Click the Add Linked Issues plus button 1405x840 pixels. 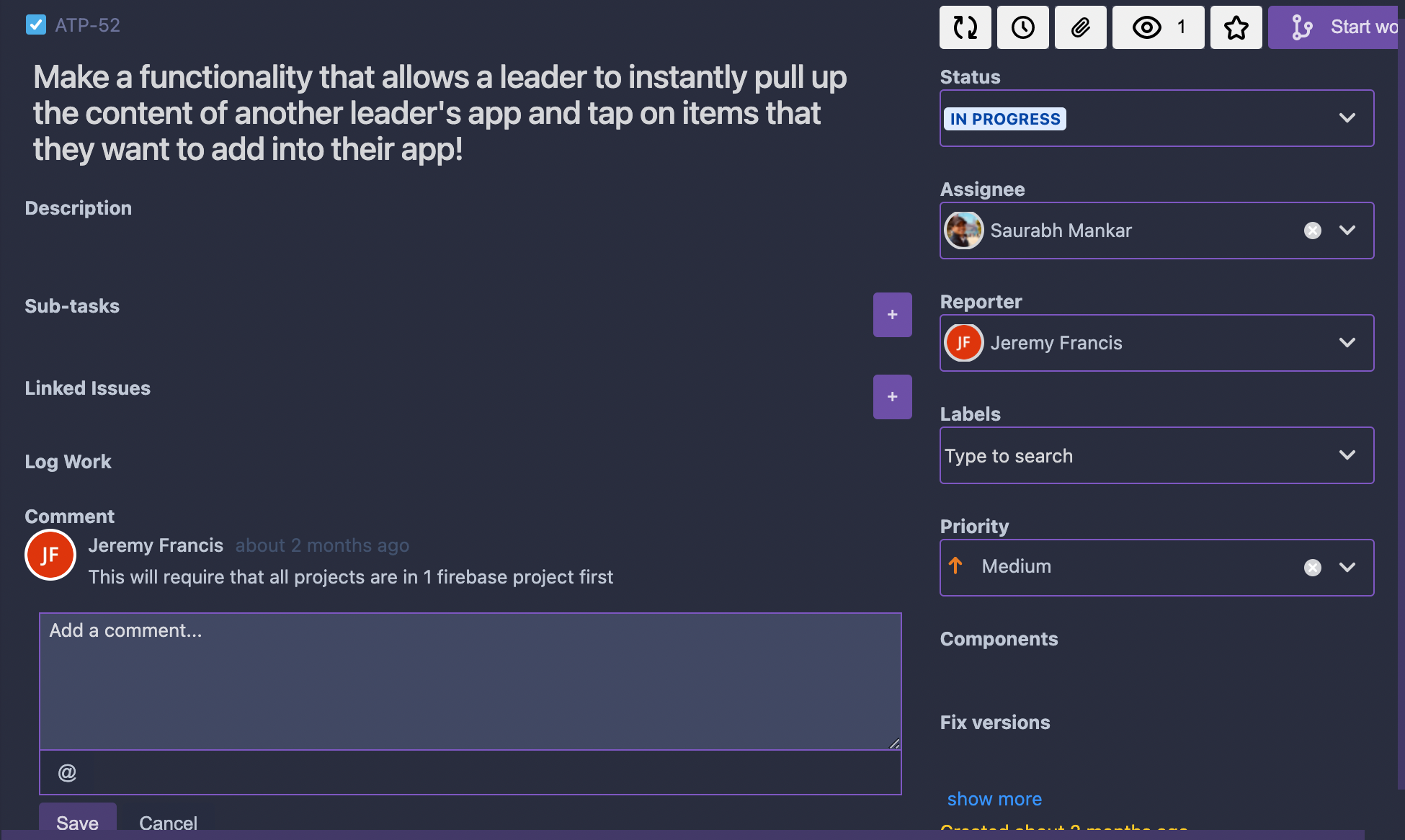(x=891, y=396)
